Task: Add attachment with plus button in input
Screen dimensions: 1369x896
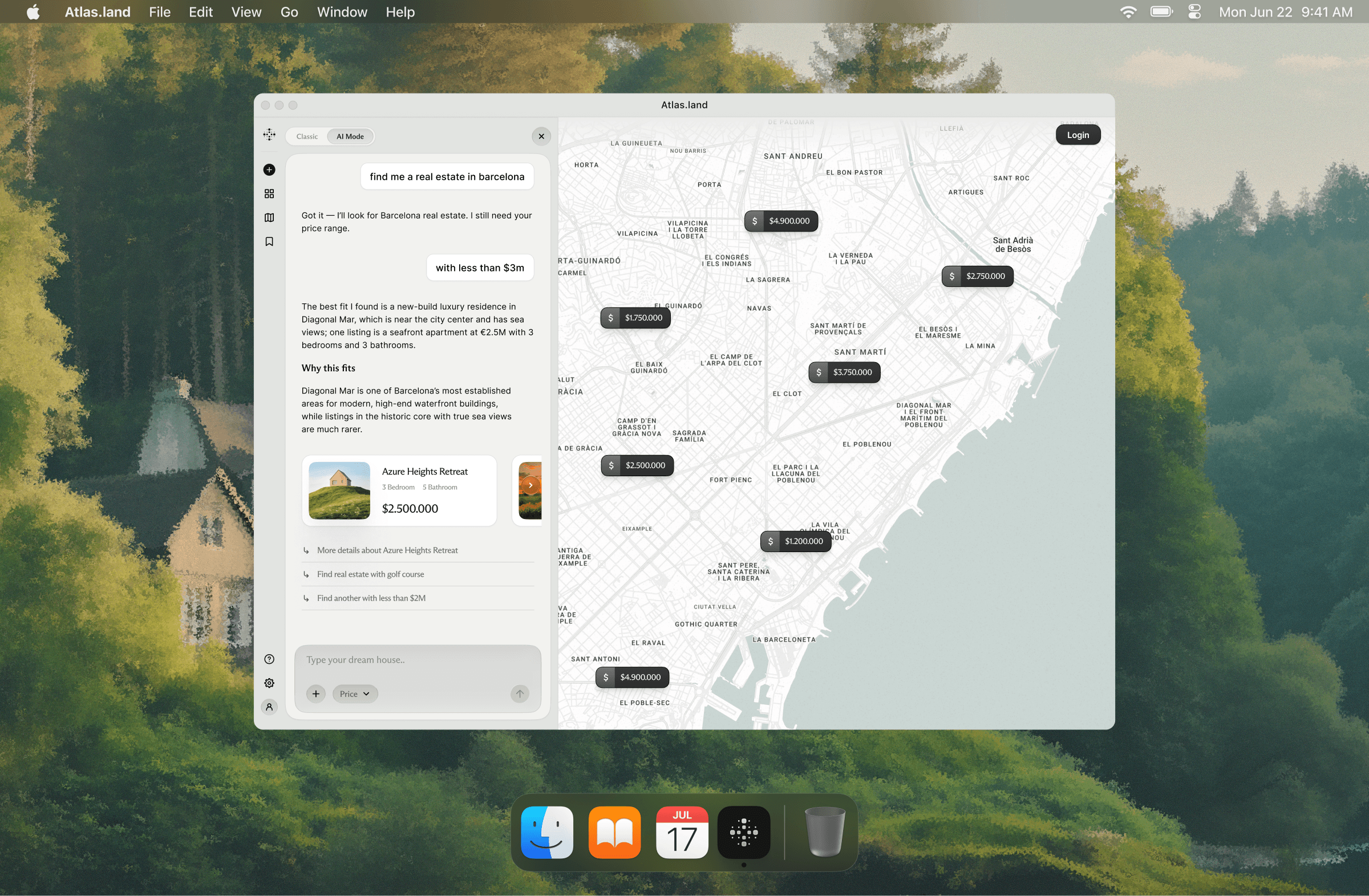Action: (316, 694)
